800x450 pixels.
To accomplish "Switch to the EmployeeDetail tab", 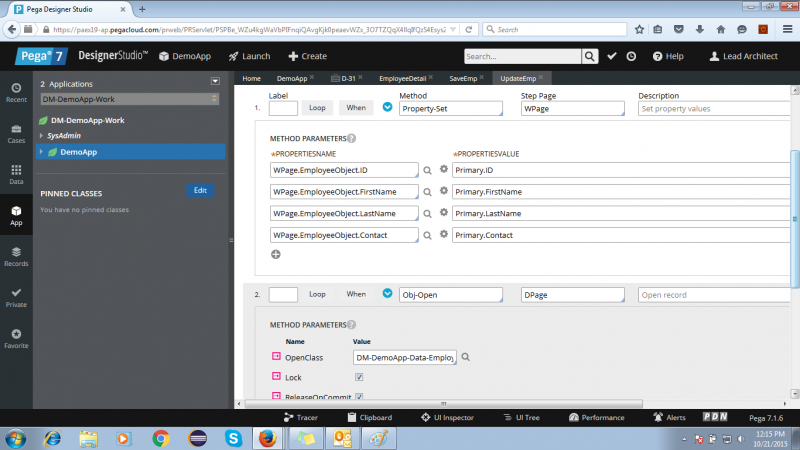I will (x=403, y=78).
